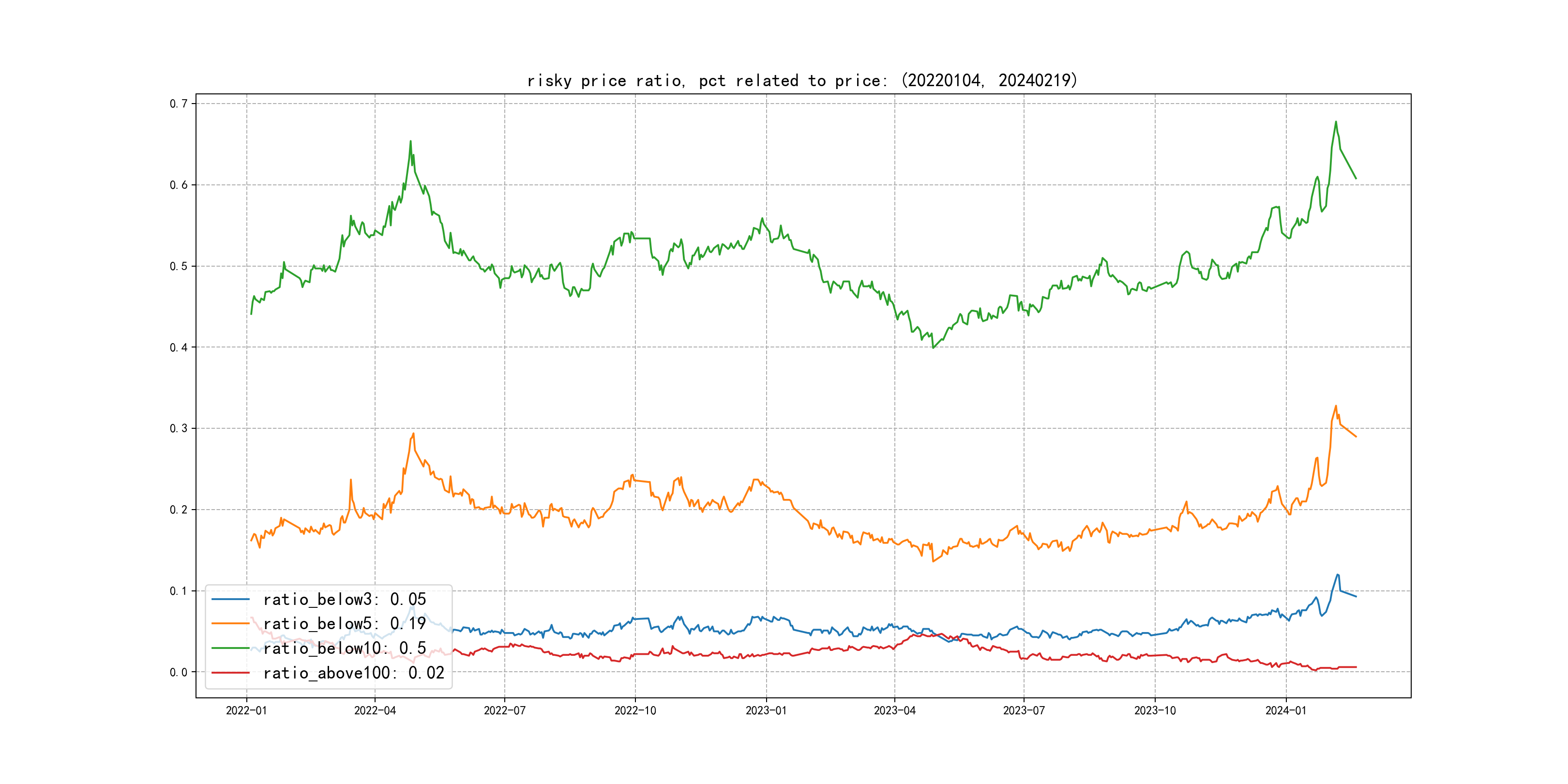Click the chart title 'risky price ratio'
The width and height of the screenshot is (1568, 784).
pyautogui.click(x=801, y=80)
